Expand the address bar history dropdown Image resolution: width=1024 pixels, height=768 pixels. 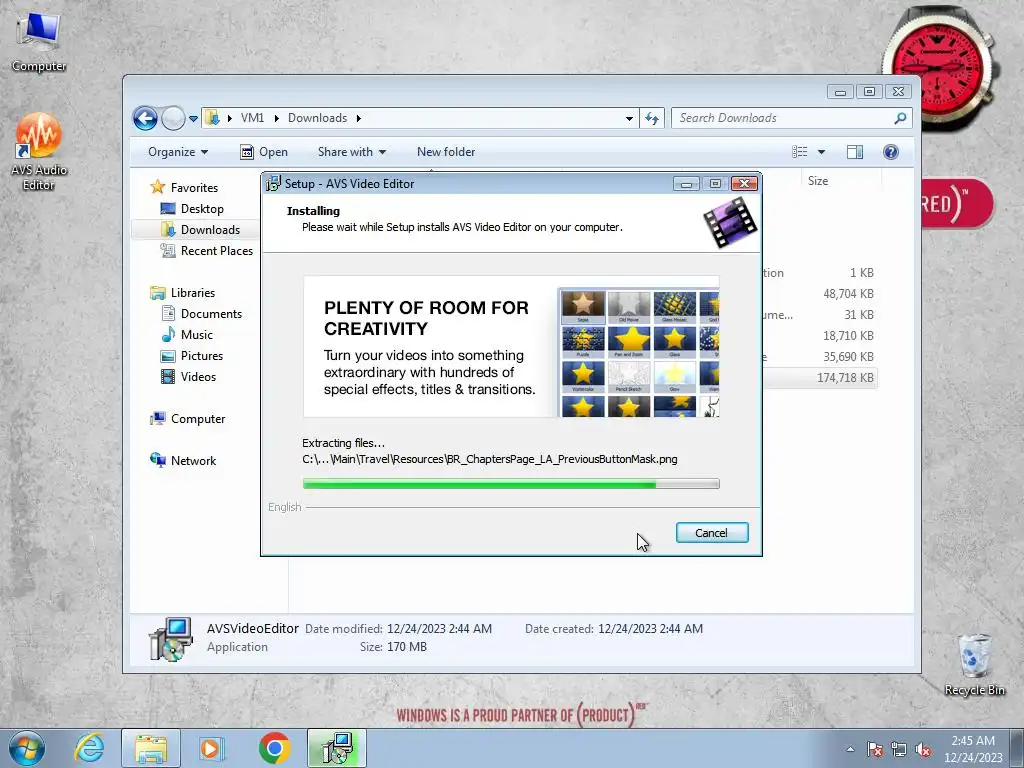pos(629,118)
